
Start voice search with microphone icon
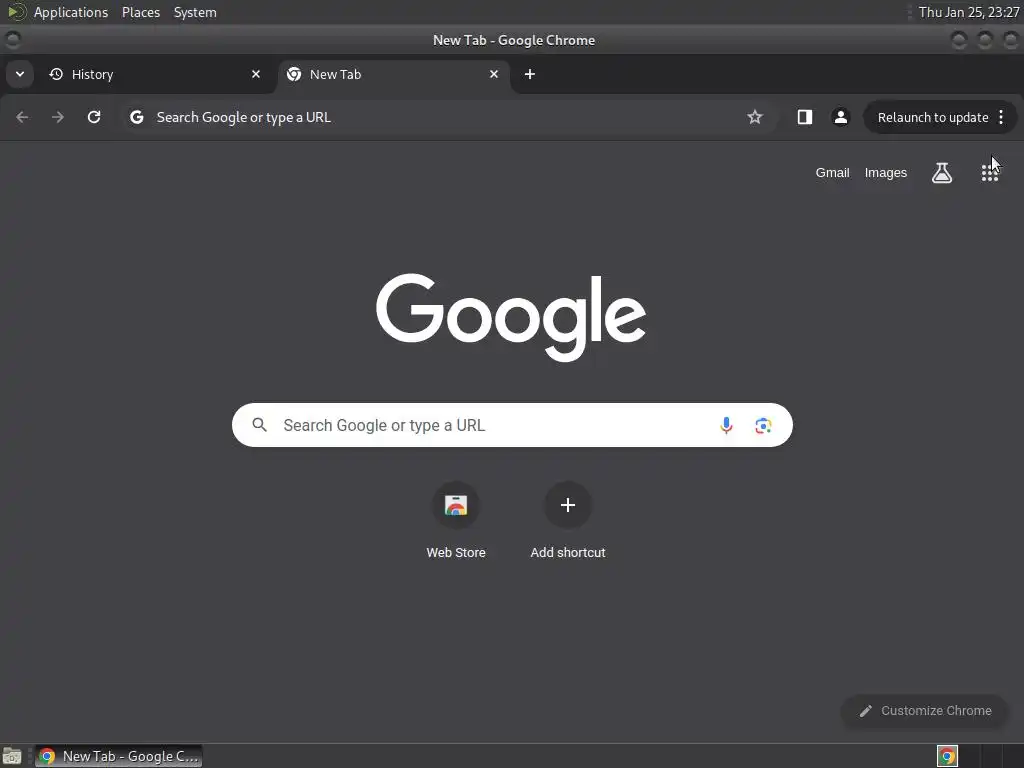pos(726,426)
